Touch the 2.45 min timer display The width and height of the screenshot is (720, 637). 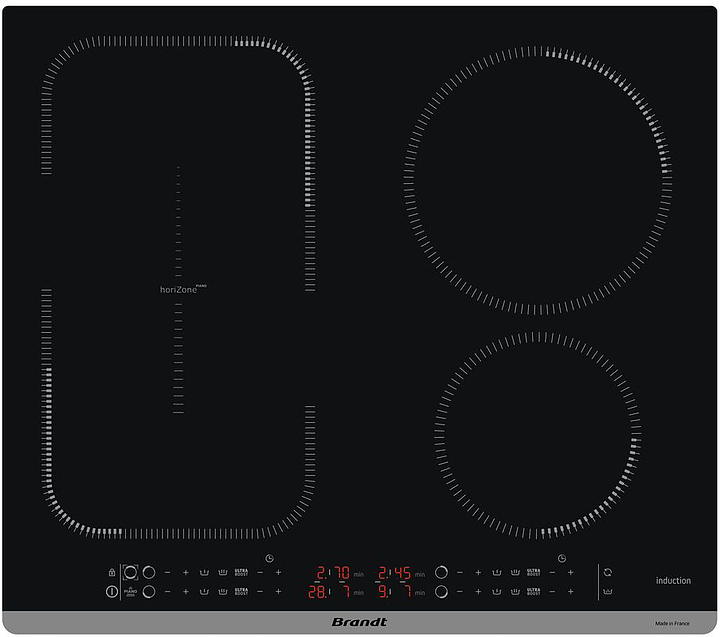394,573
